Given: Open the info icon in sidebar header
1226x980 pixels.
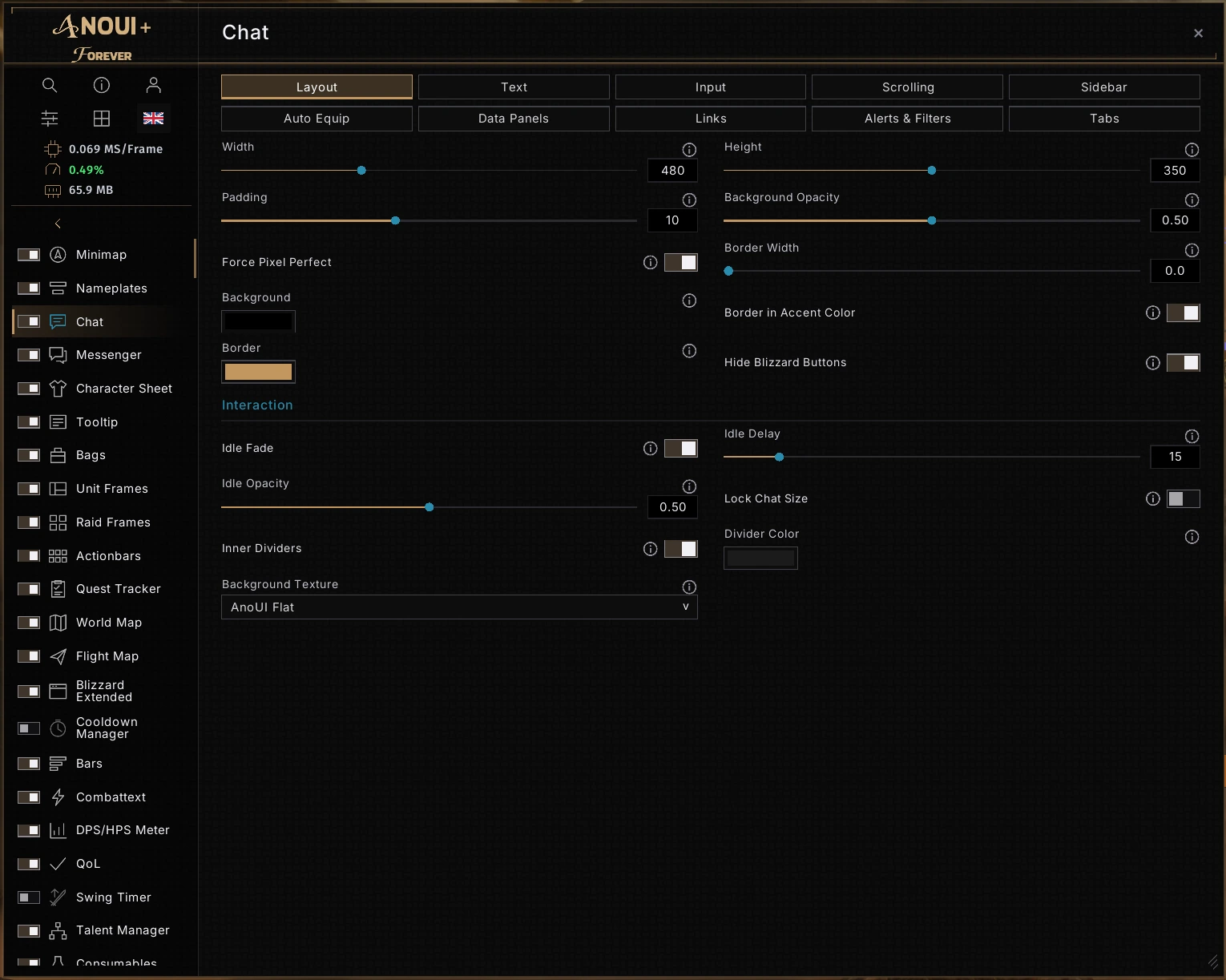Looking at the screenshot, I should (102, 85).
